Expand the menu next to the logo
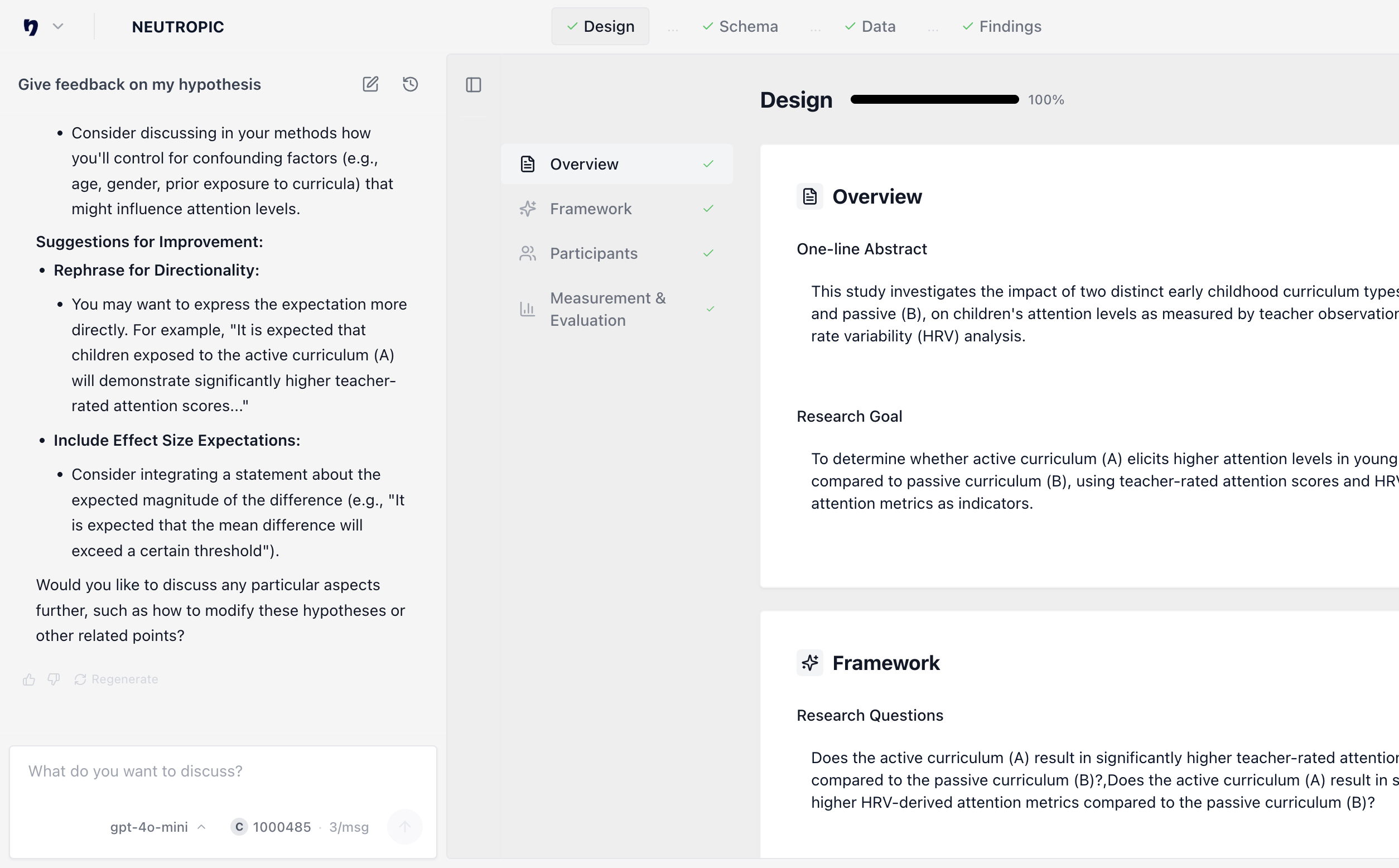1399x868 pixels. [59, 26]
